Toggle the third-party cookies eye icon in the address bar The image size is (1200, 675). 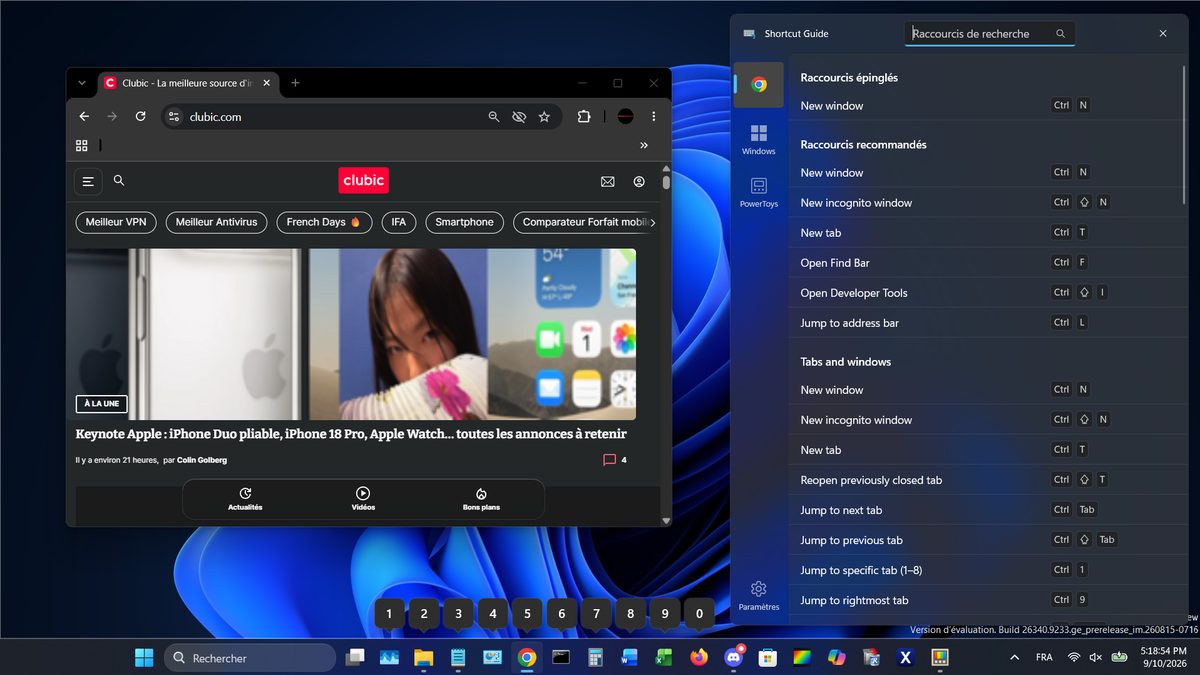coord(519,117)
